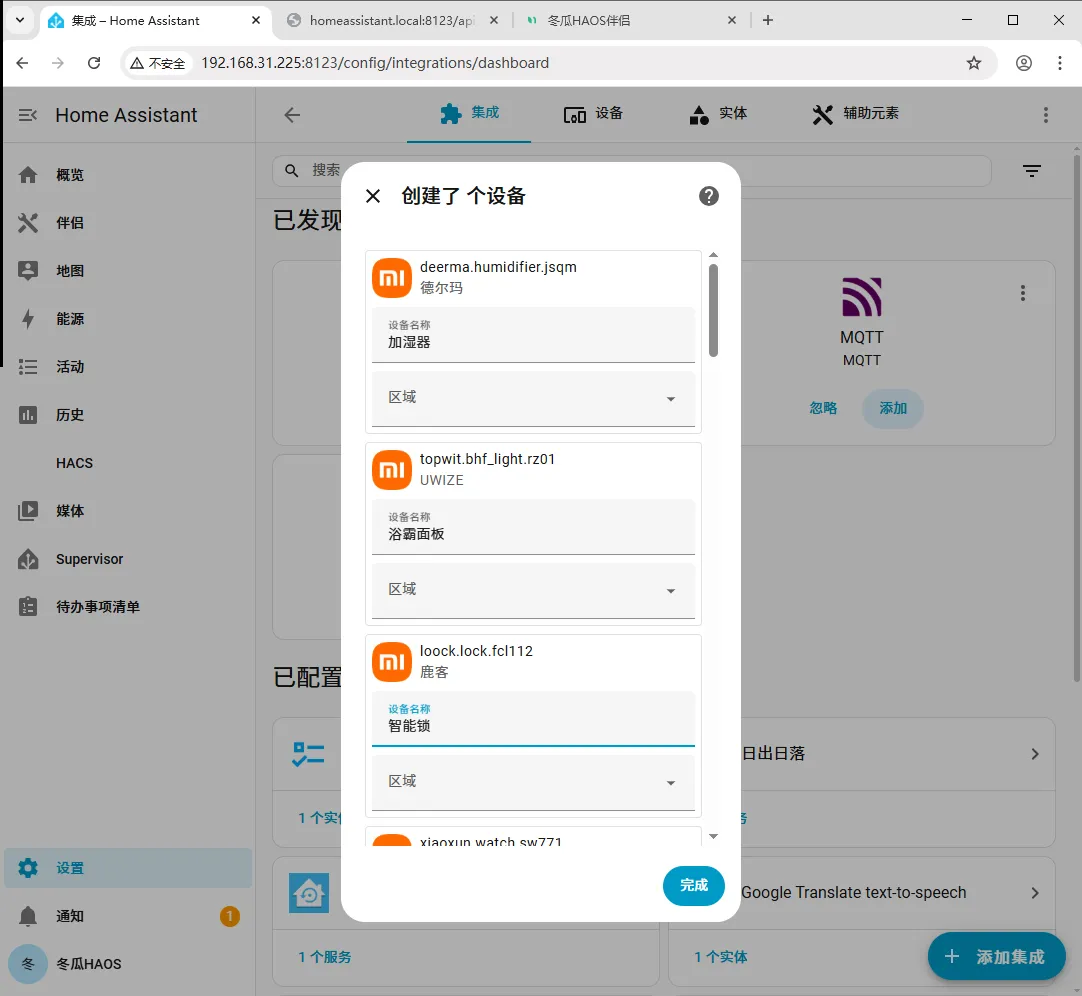Open 待办事项清单 in the sidebar
The image size is (1082, 996).
[128, 607]
